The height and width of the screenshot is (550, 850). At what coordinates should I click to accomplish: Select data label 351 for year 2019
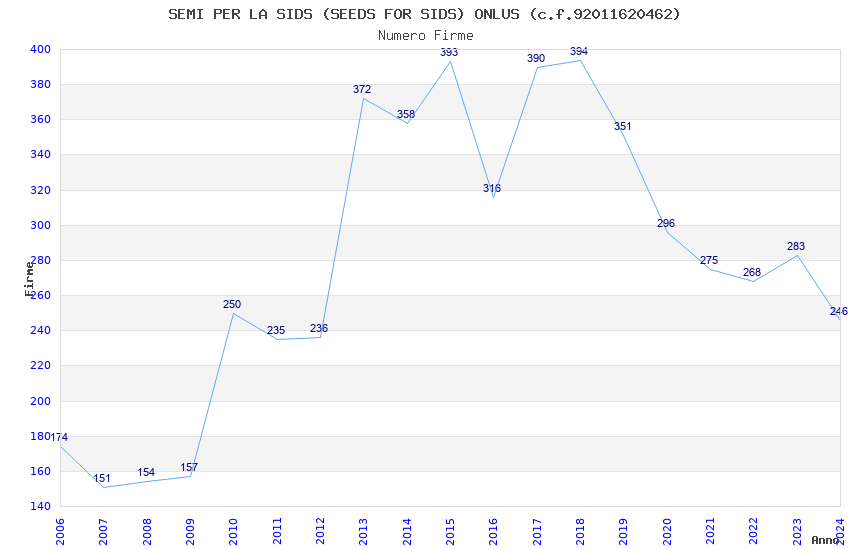pyautogui.click(x=623, y=126)
